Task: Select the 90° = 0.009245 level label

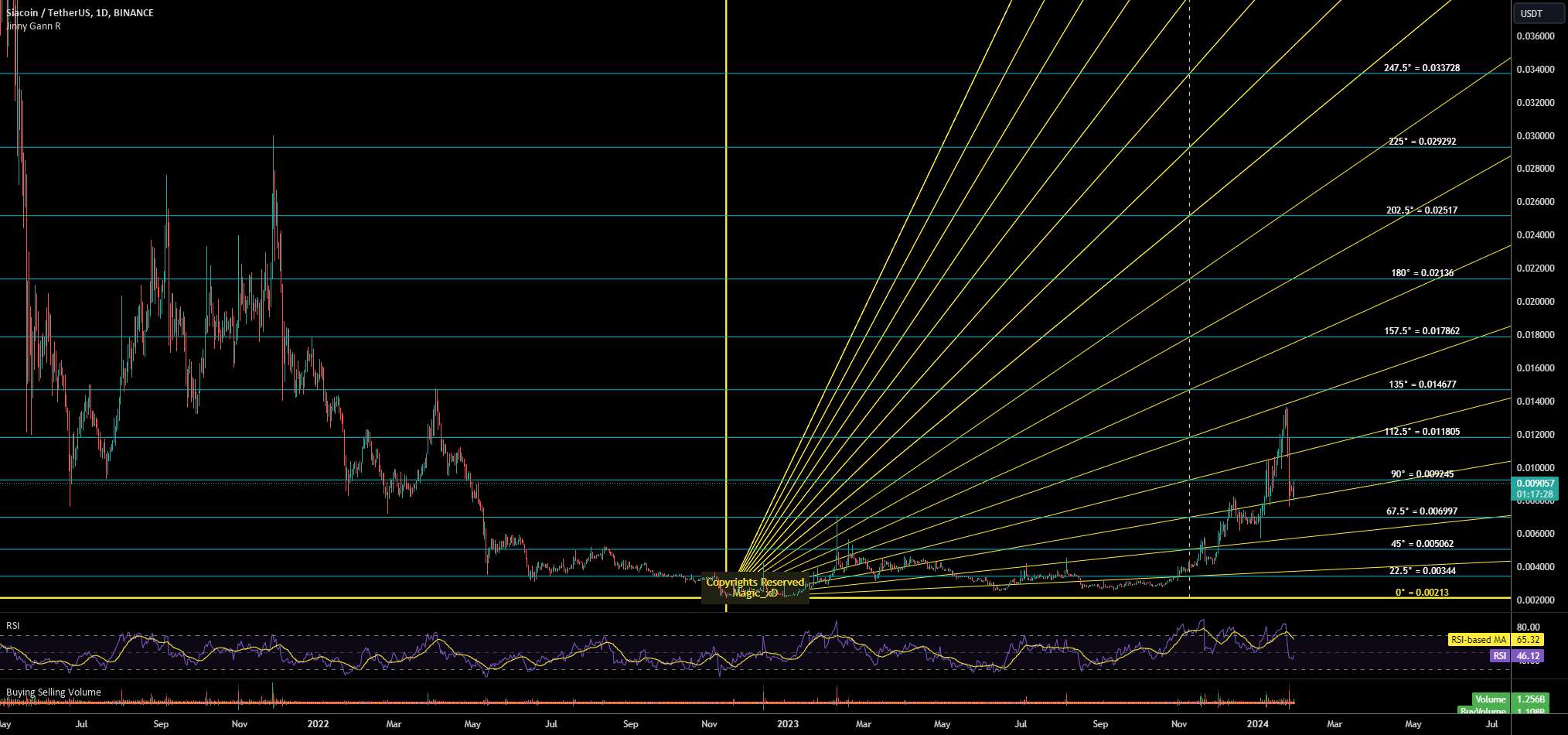Action: (x=1422, y=474)
